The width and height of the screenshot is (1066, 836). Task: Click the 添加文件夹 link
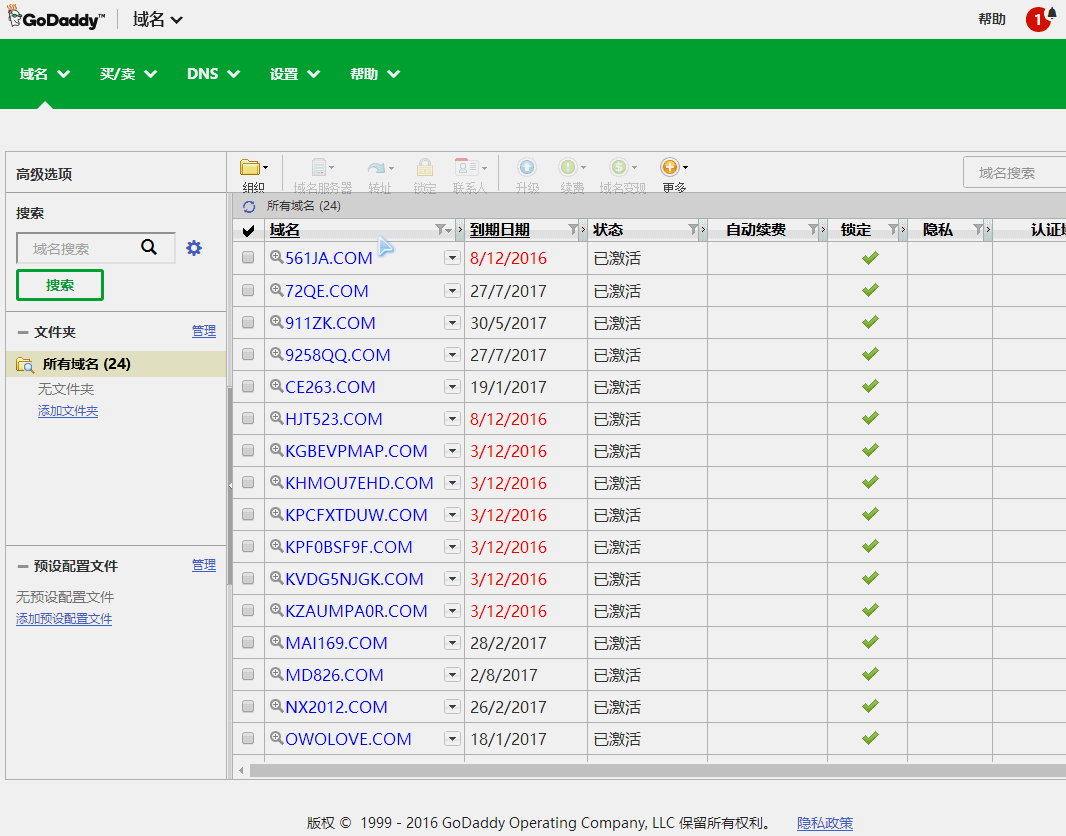(68, 411)
